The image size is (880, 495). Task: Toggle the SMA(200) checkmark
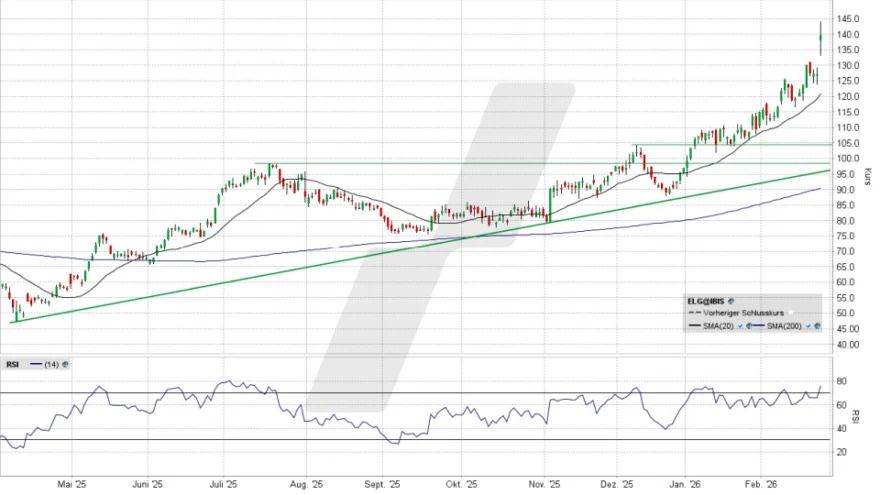(808, 326)
